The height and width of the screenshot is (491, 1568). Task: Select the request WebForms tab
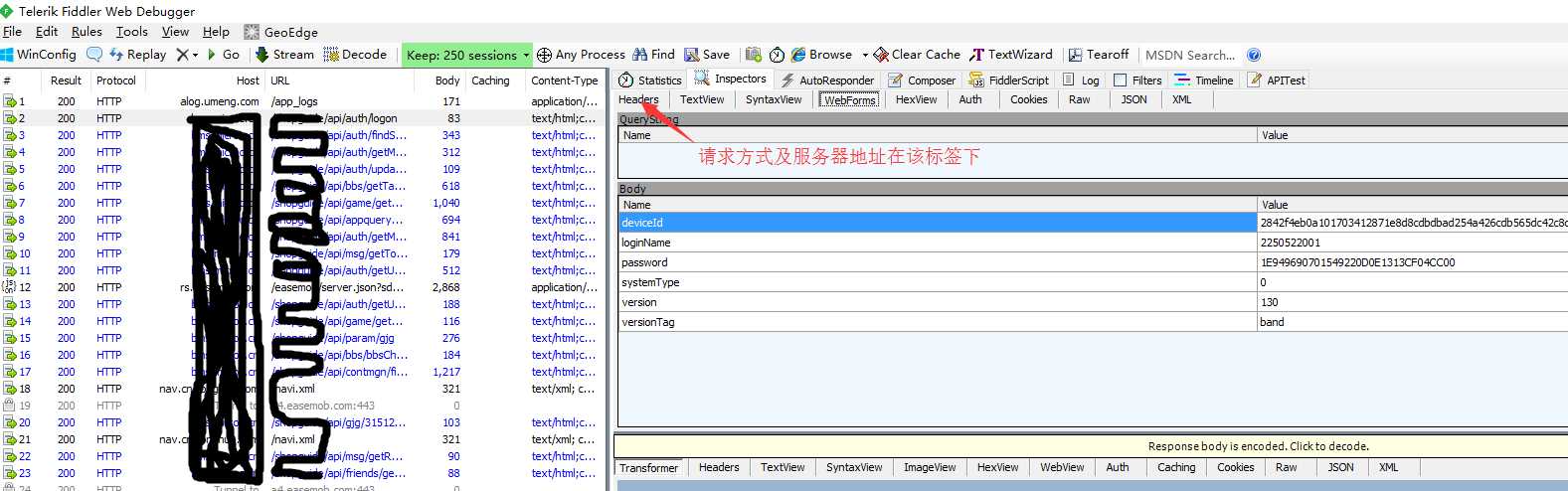tap(850, 99)
